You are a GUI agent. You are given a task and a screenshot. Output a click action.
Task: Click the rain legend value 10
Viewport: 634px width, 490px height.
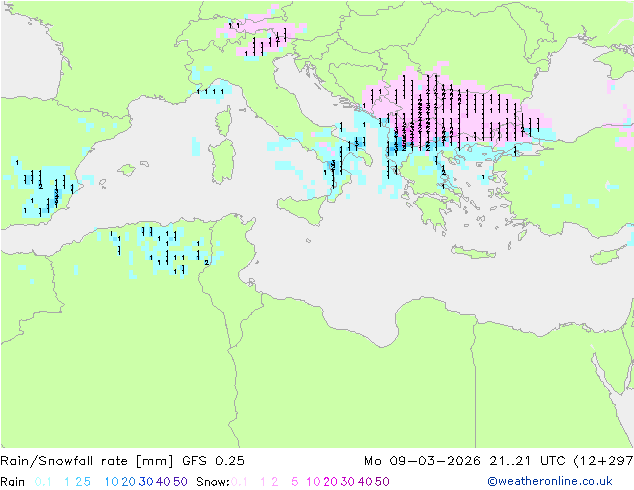pos(112,482)
